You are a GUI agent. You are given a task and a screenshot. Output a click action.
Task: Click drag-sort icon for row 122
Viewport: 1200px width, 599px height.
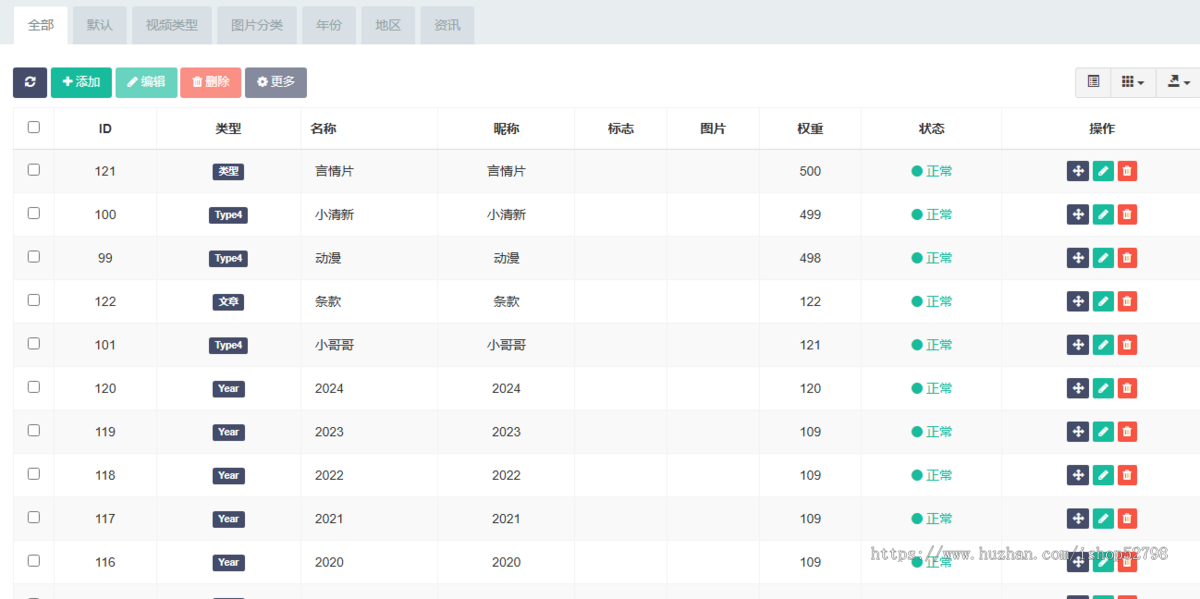click(1078, 301)
